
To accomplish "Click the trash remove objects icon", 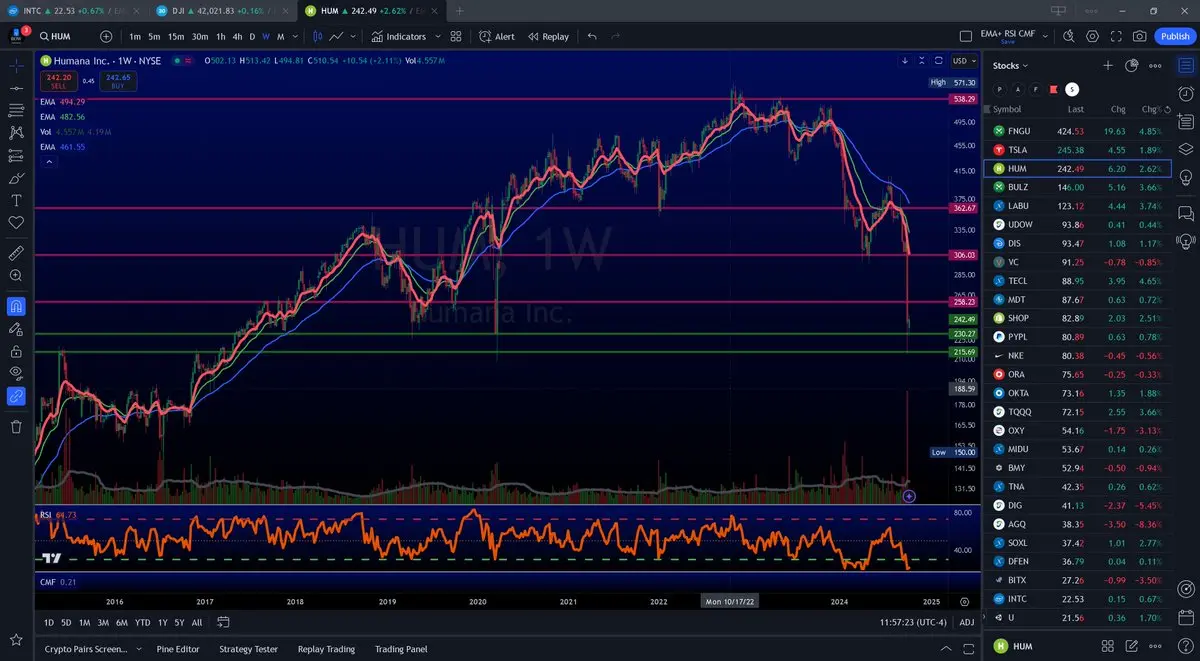I will pyautogui.click(x=16, y=427).
